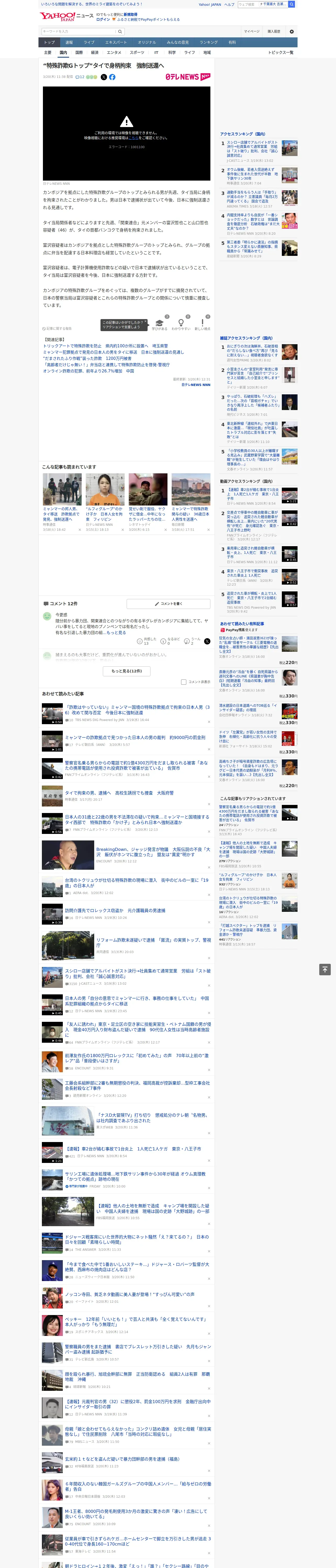Image resolution: width=336 pixels, height=1568 pixels.
Task: Expand comments with もっと見る(12件) button
Action: tap(126, 671)
